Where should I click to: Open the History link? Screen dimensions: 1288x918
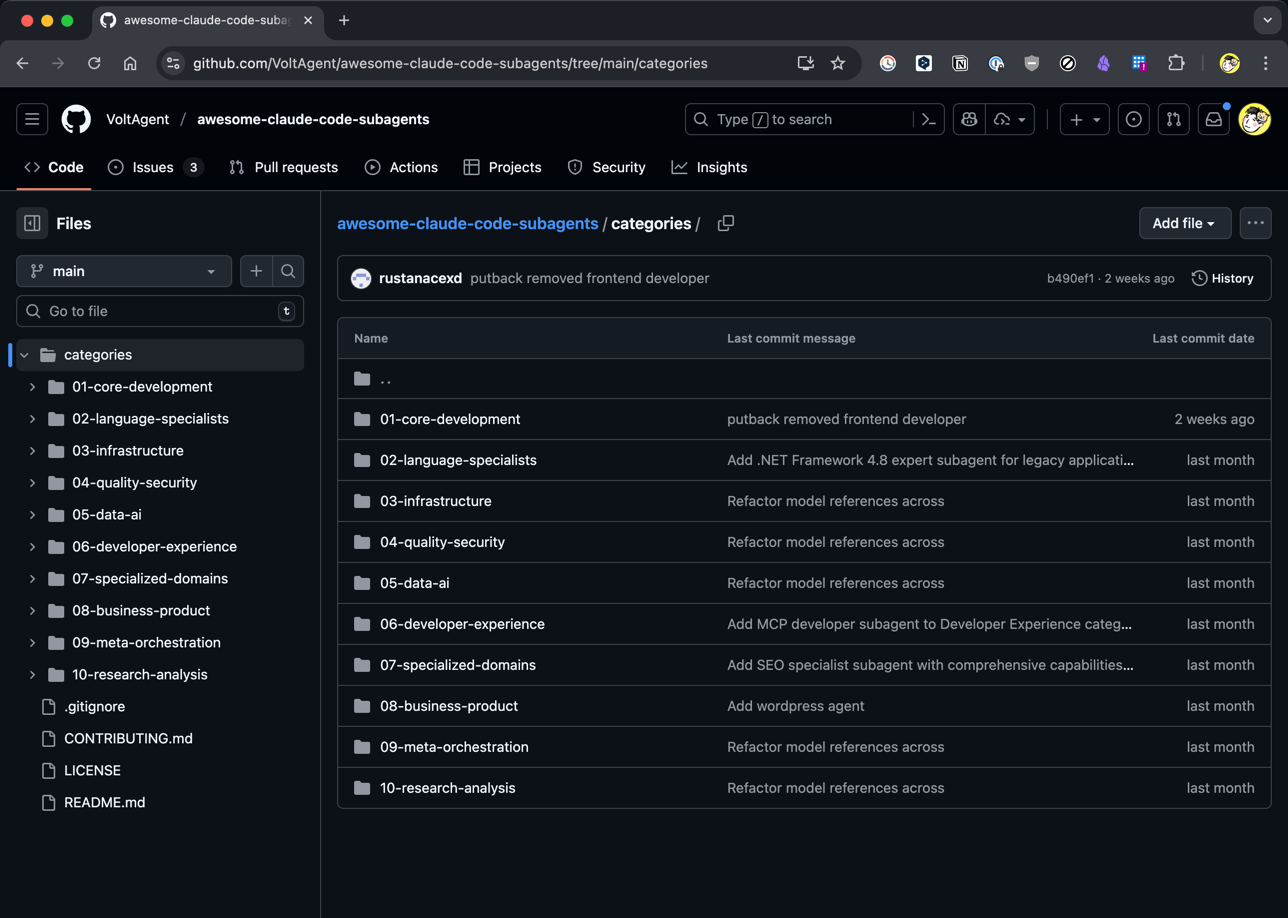pos(1223,278)
